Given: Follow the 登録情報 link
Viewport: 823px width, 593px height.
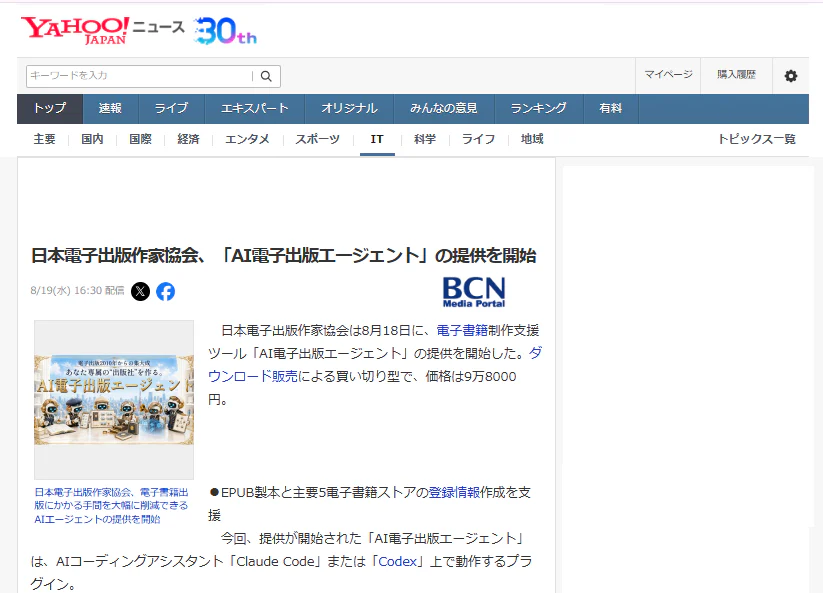Looking at the screenshot, I should pyautogui.click(x=454, y=492).
